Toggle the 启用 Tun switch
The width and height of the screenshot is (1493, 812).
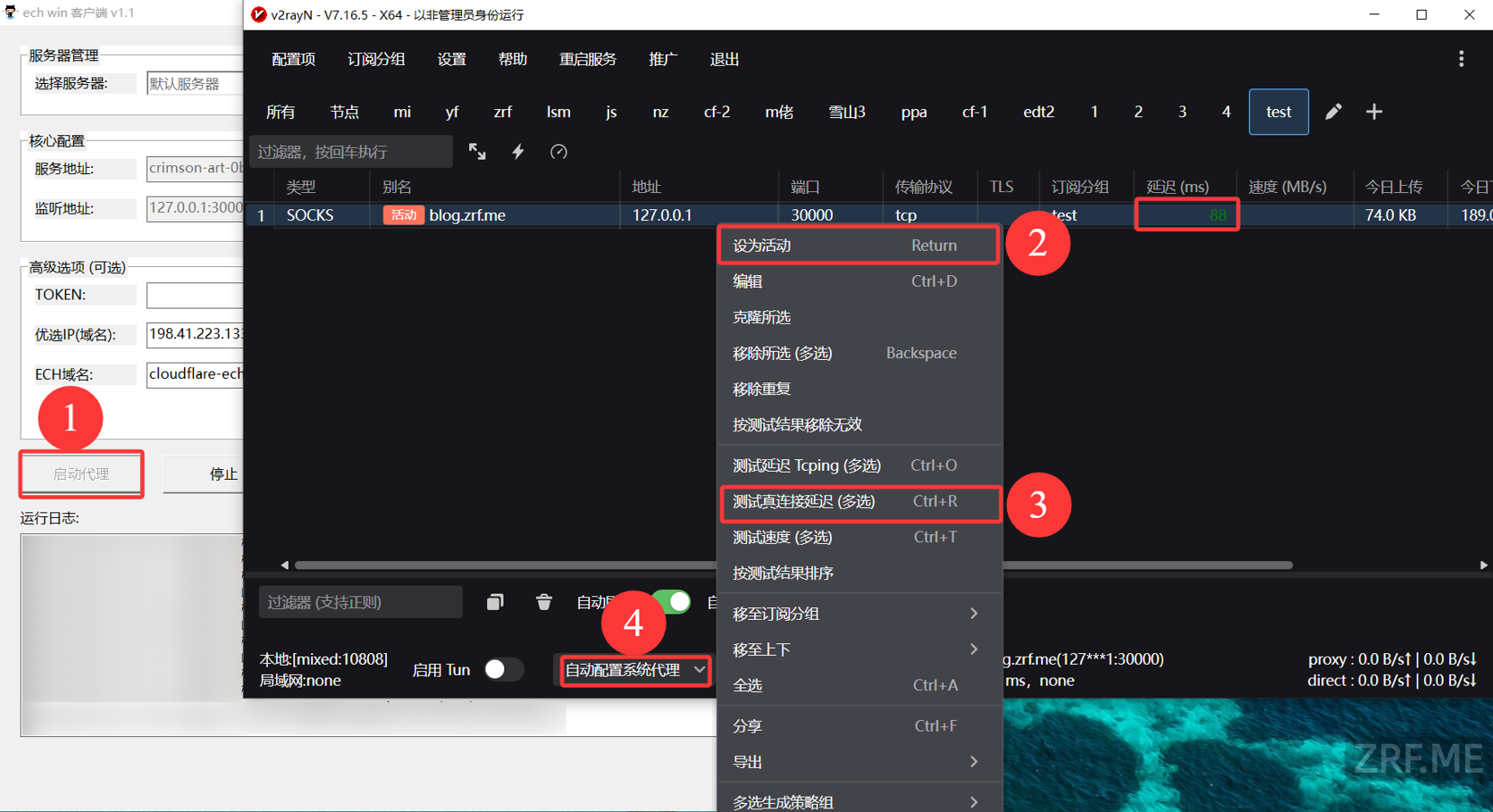(x=503, y=670)
